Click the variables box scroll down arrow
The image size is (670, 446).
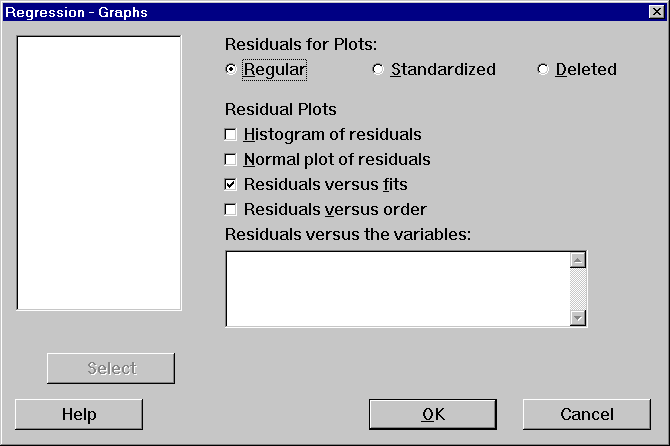[578, 318]
